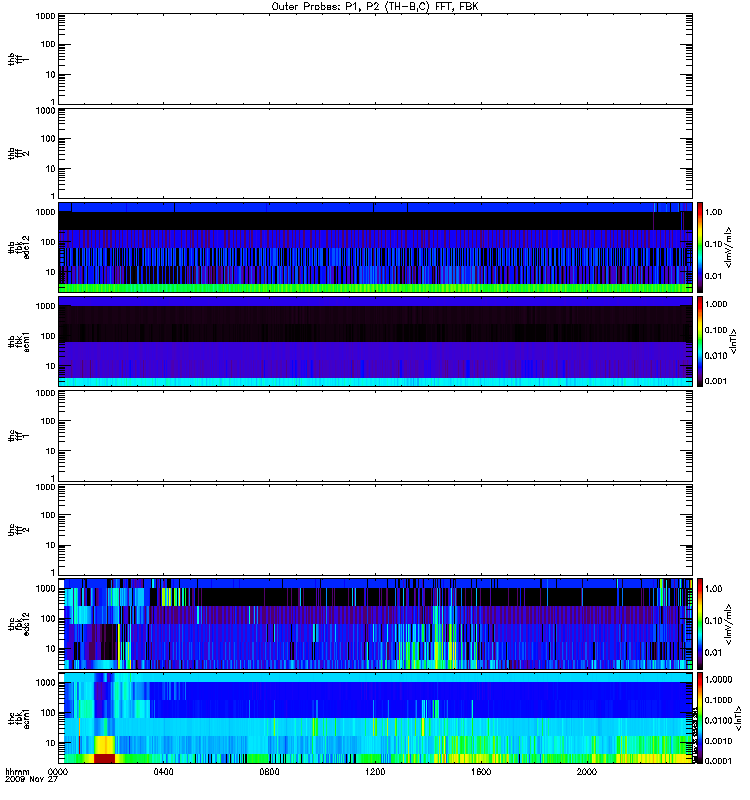
Task: Click the 'hhmm' axis unit label
Action: click(x=17, y=772)
